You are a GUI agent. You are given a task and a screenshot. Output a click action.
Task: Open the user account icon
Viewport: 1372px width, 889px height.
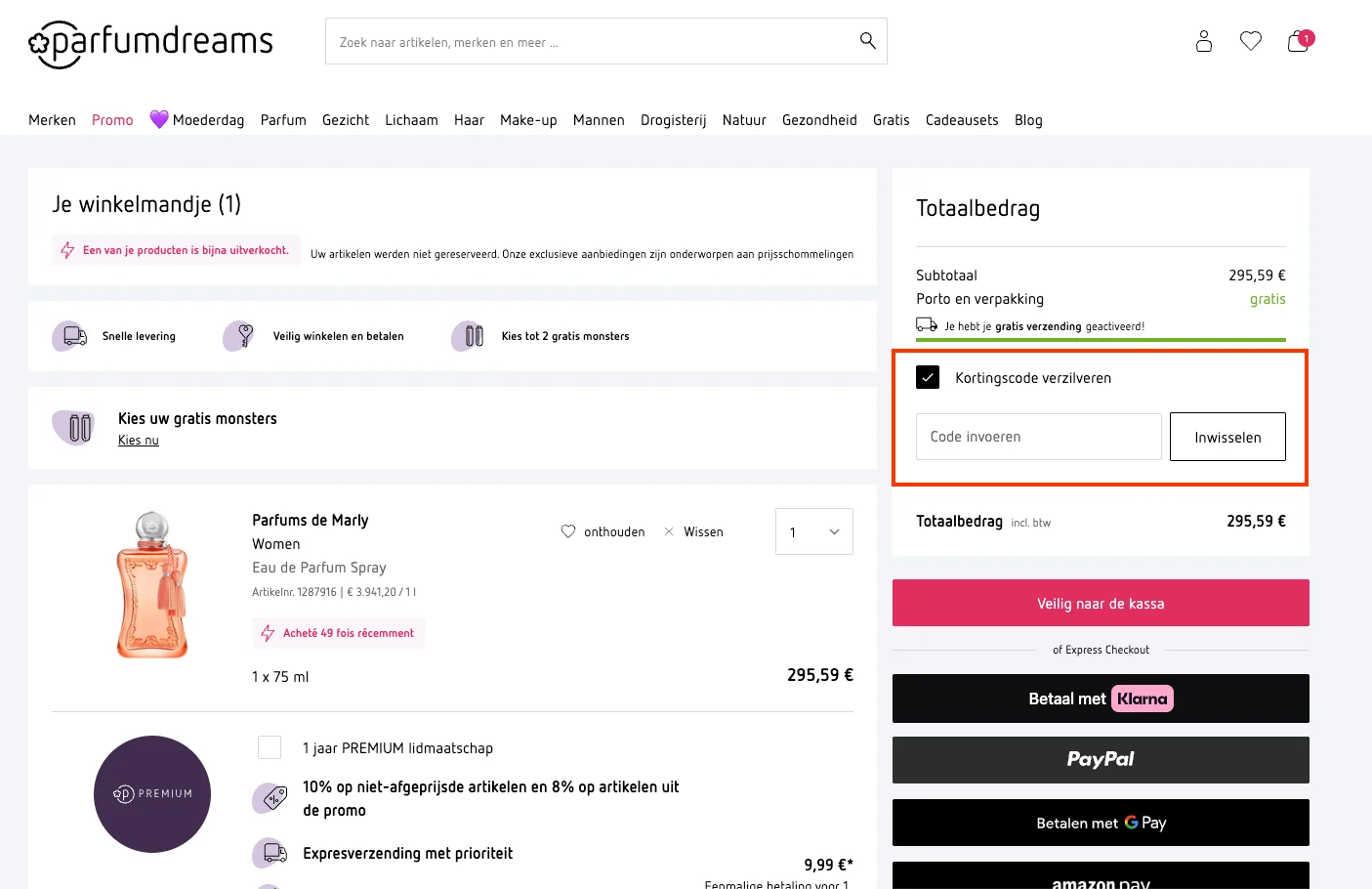[1204, 41]
